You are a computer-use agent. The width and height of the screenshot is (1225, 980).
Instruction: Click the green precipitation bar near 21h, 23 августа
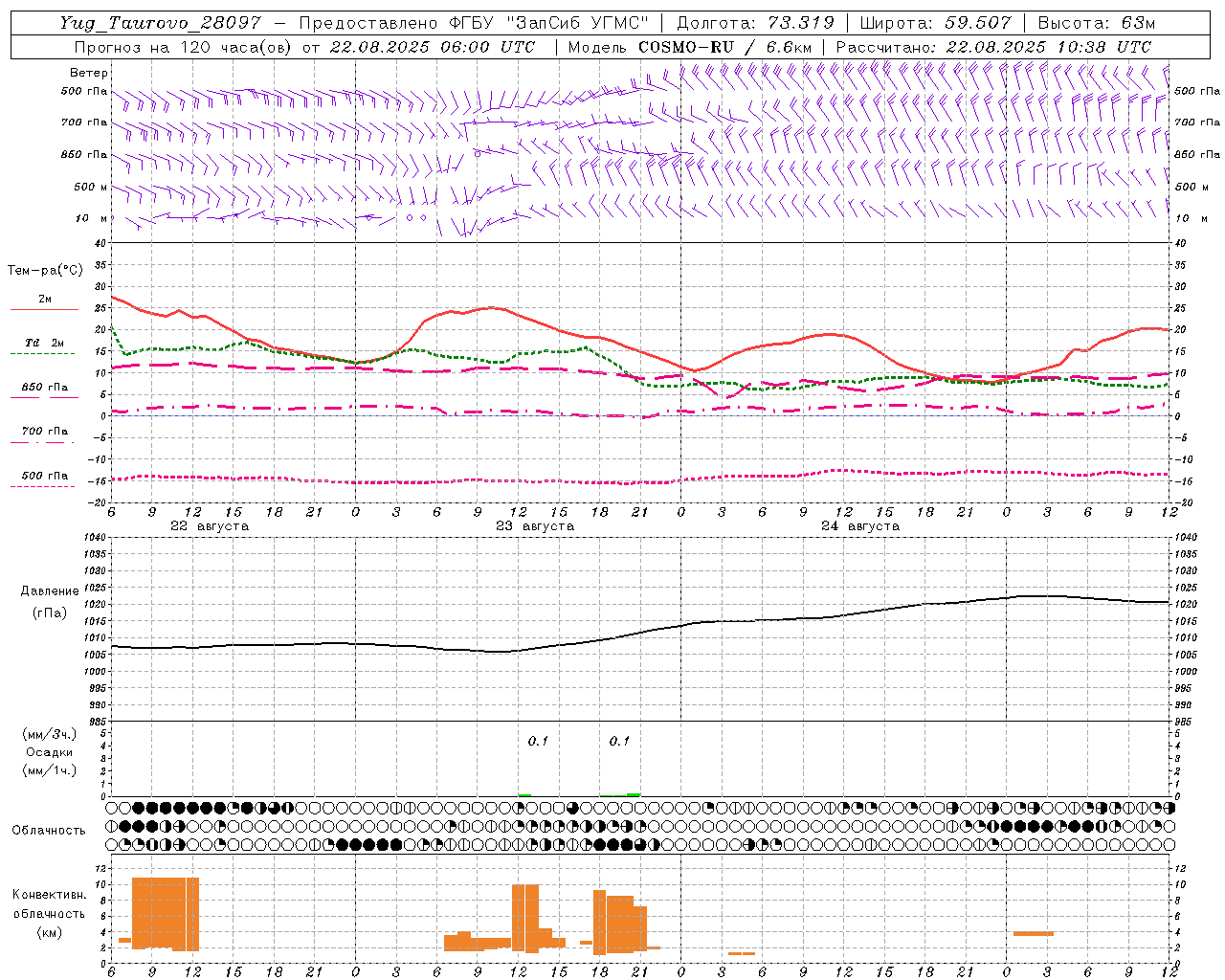(634, 794)
